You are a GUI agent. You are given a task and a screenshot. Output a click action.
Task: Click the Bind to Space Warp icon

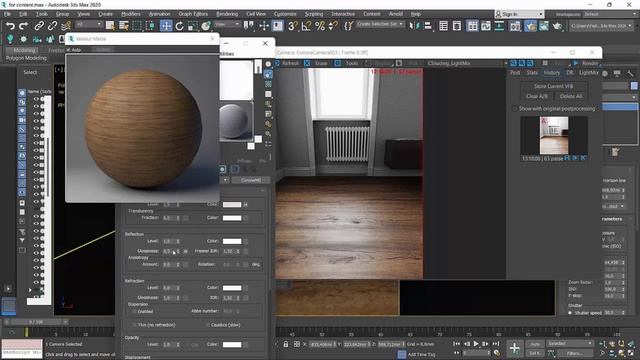click(x=66, y=26)
